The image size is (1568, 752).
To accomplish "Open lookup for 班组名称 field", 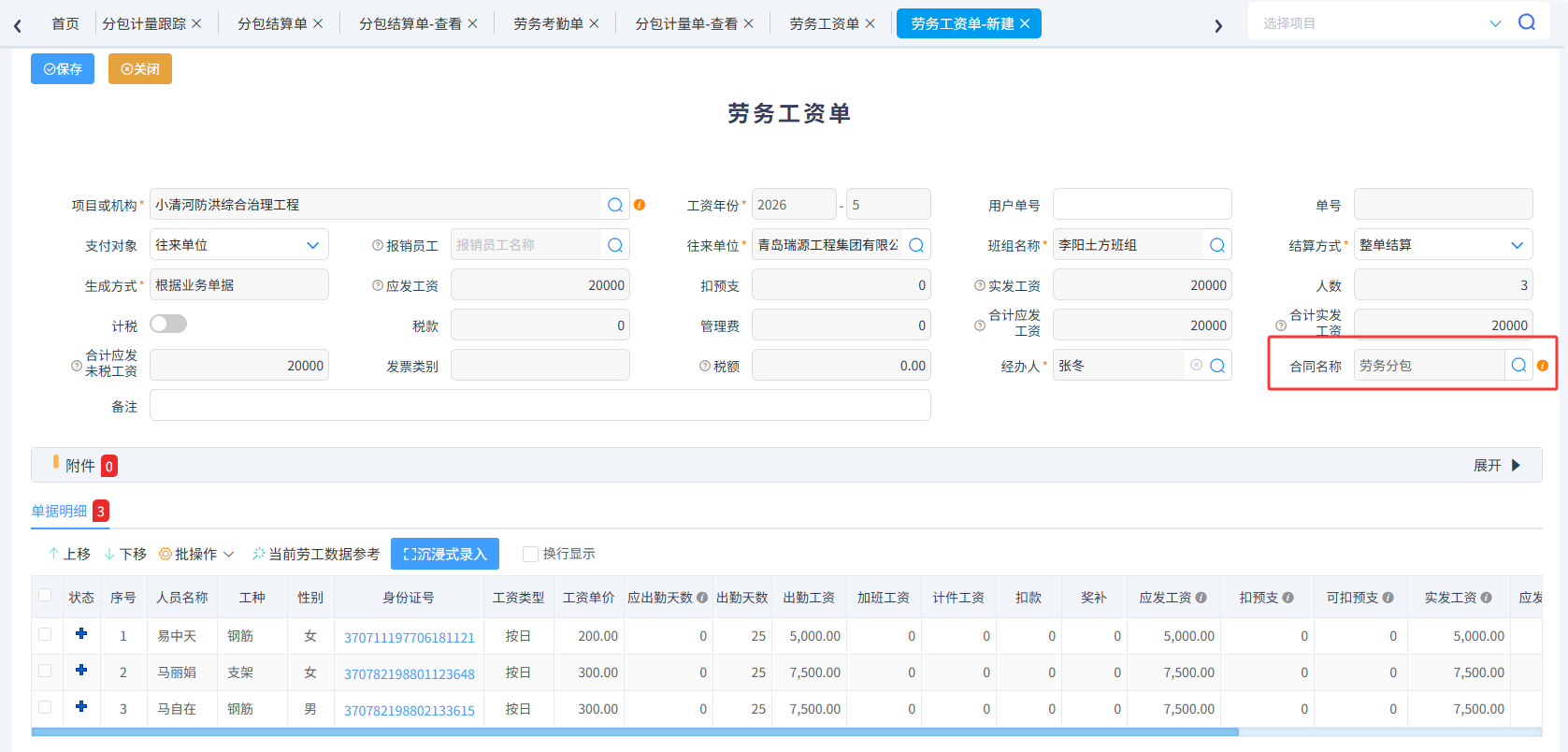I will pyautogui.click(x=1217, y=245).
